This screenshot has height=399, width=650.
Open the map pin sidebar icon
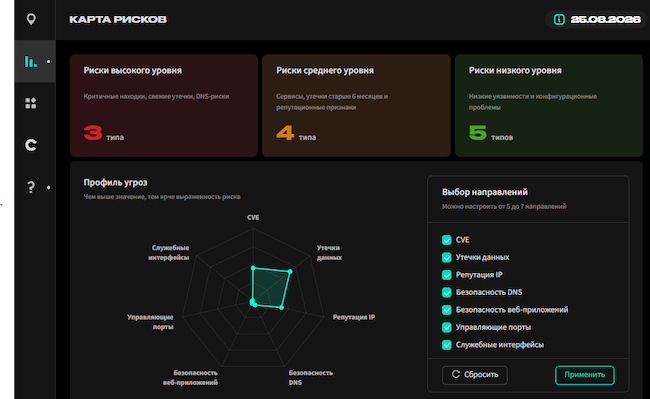[x=31, y=19]
